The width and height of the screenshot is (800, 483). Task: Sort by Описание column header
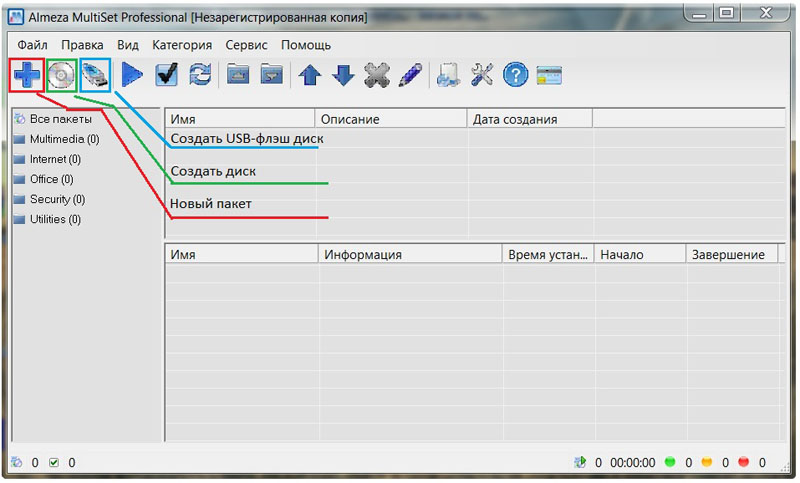(x=391, y=119)
